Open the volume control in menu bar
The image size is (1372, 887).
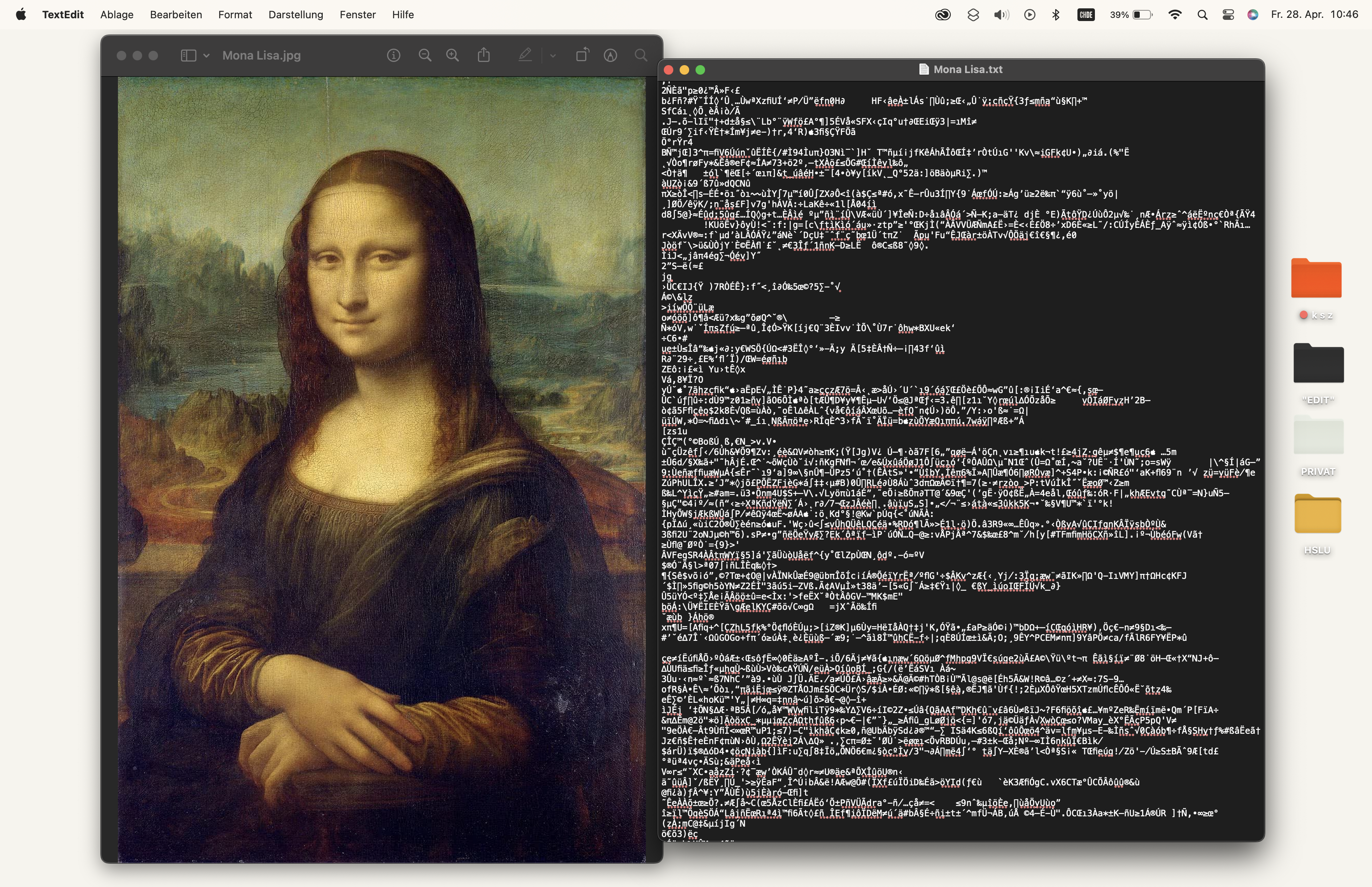(x=1001, y=15)
